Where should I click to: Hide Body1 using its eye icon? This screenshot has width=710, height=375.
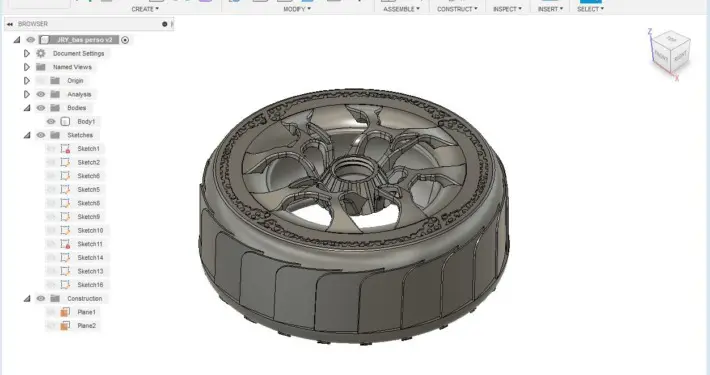(51, 121)
